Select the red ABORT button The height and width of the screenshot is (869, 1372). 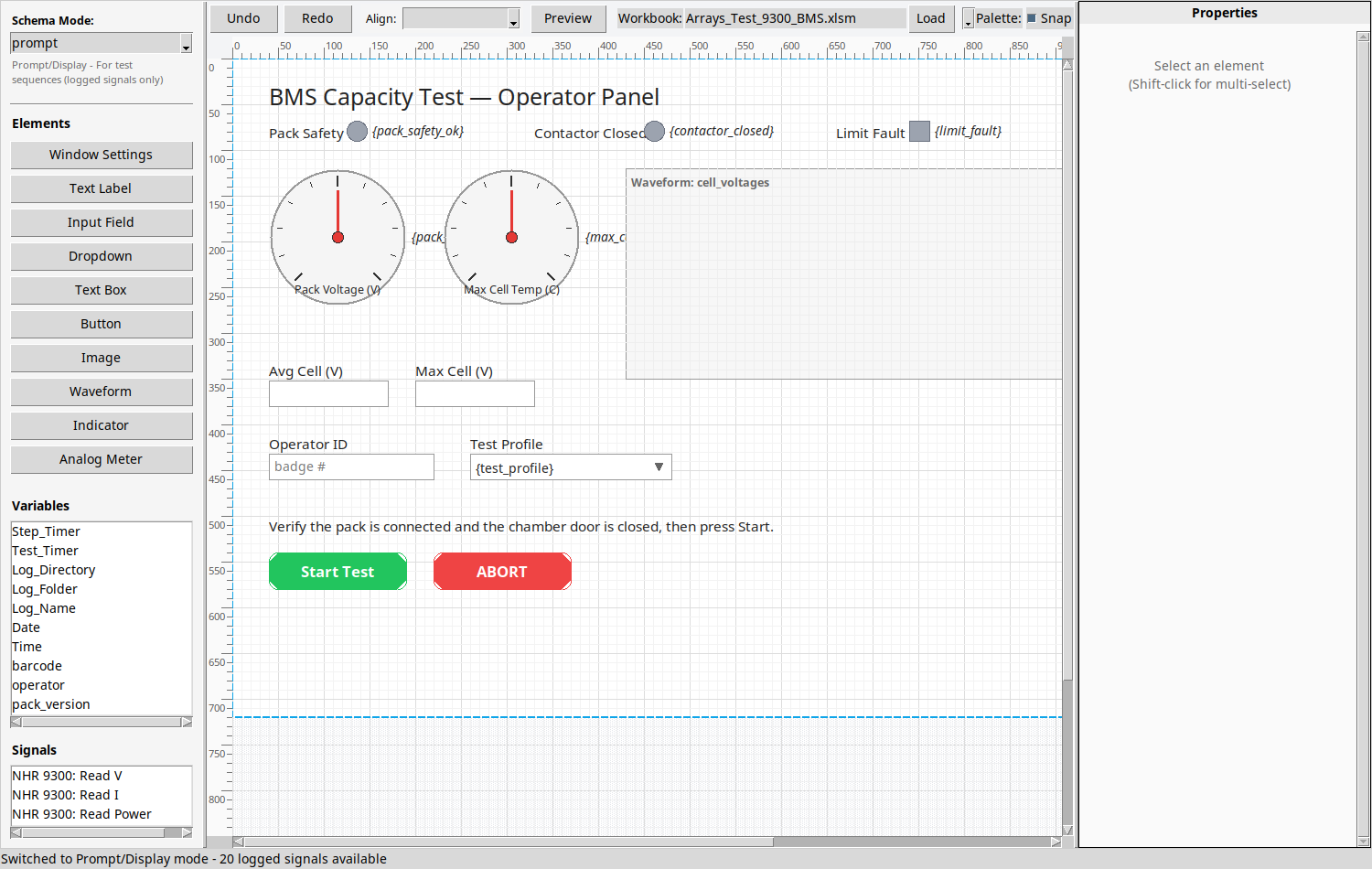[502, 572]
